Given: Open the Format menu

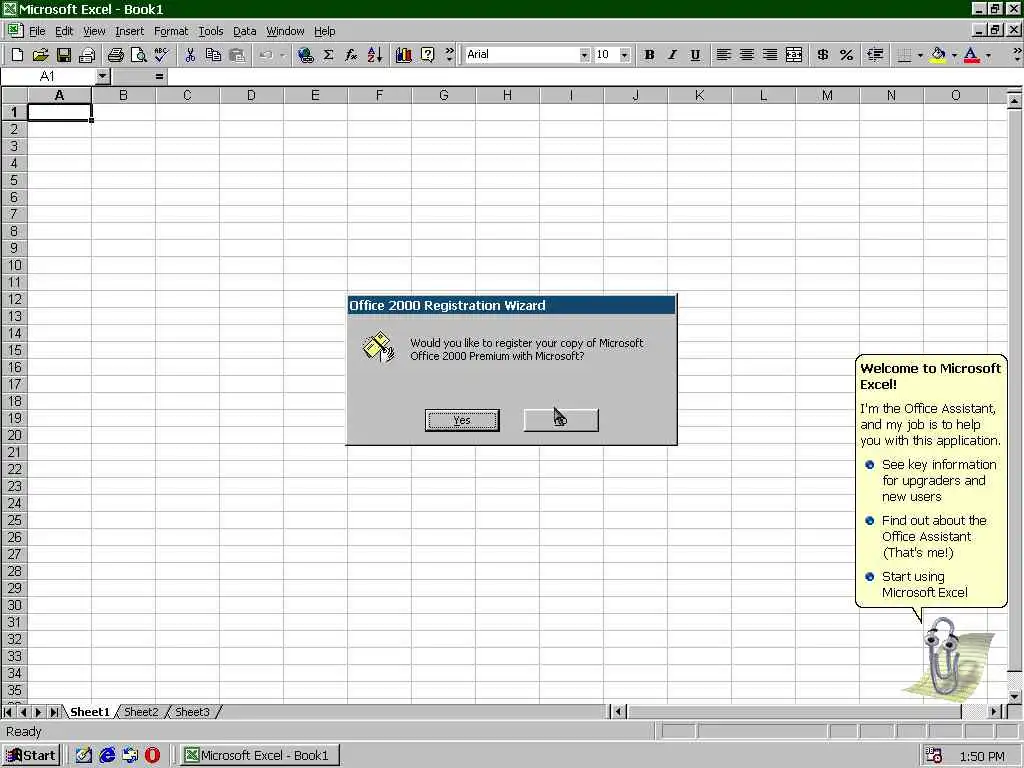Looking at the screenshot, I should 170,31.
